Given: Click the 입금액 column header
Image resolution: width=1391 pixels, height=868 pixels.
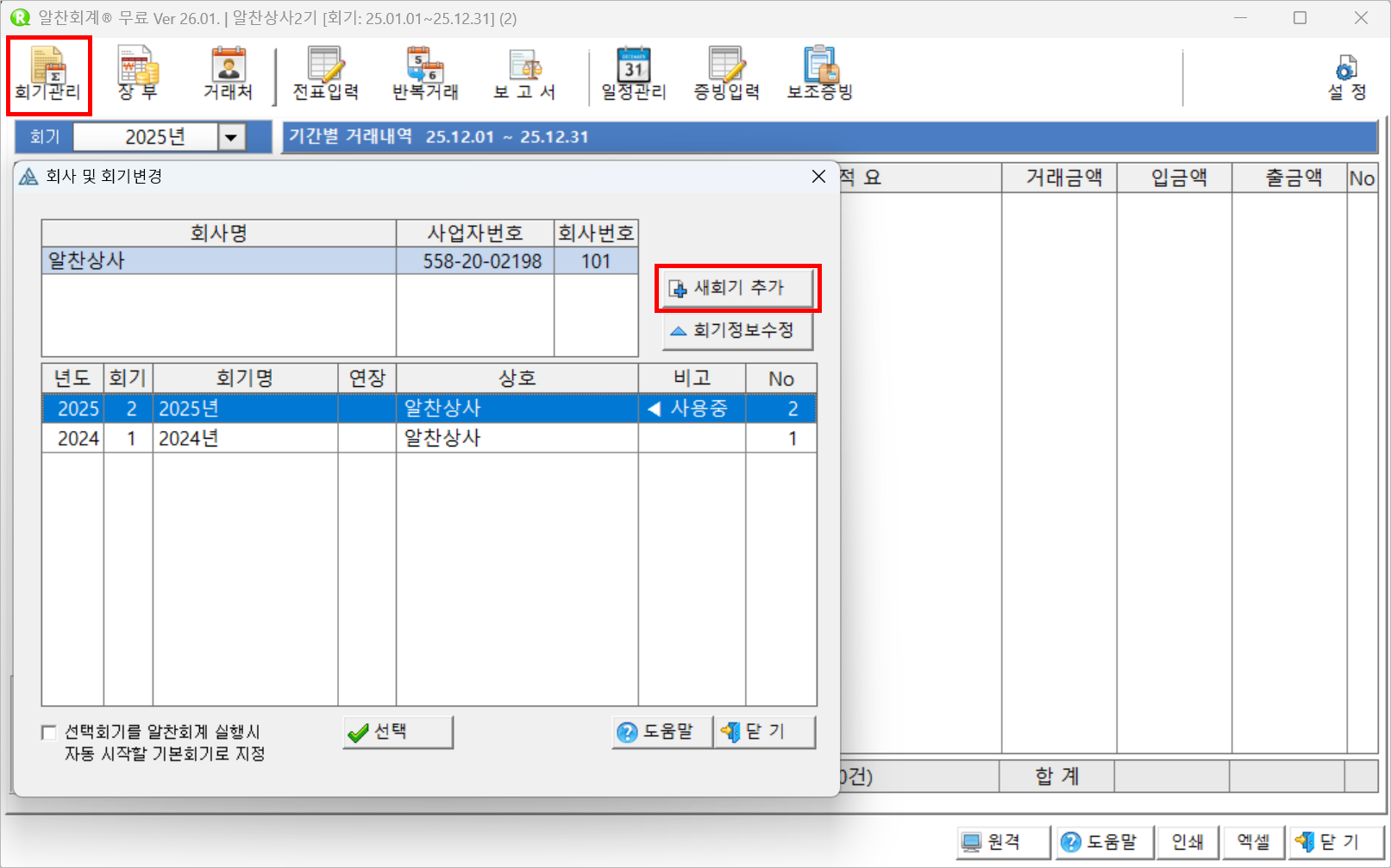Looking at the screenshot, I should pos(1175,178).
